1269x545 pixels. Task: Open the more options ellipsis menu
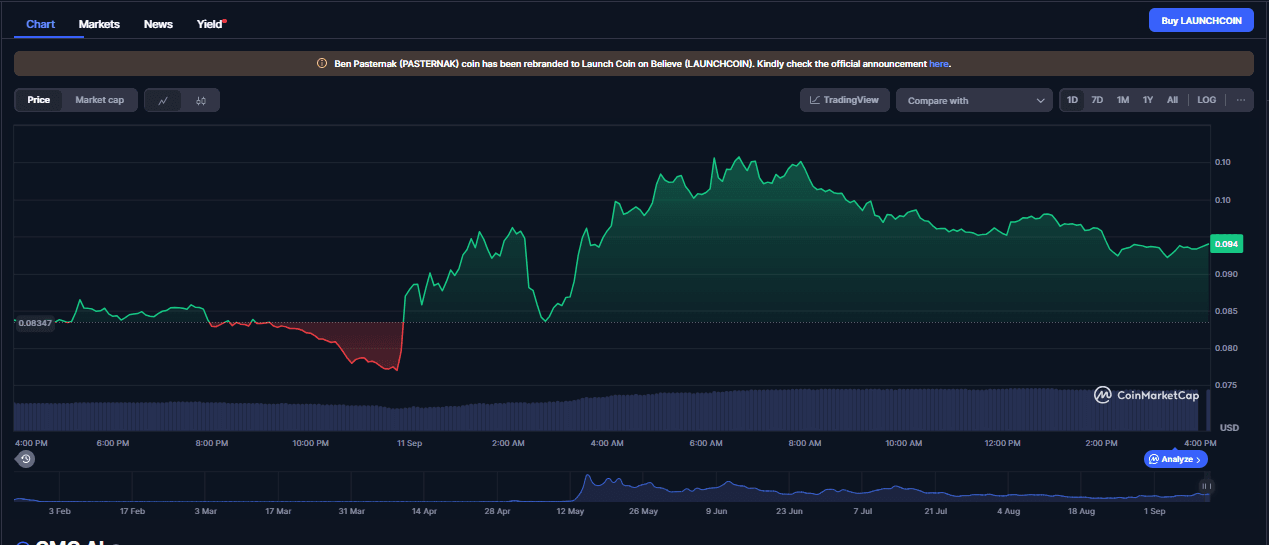coord(1240,100)
